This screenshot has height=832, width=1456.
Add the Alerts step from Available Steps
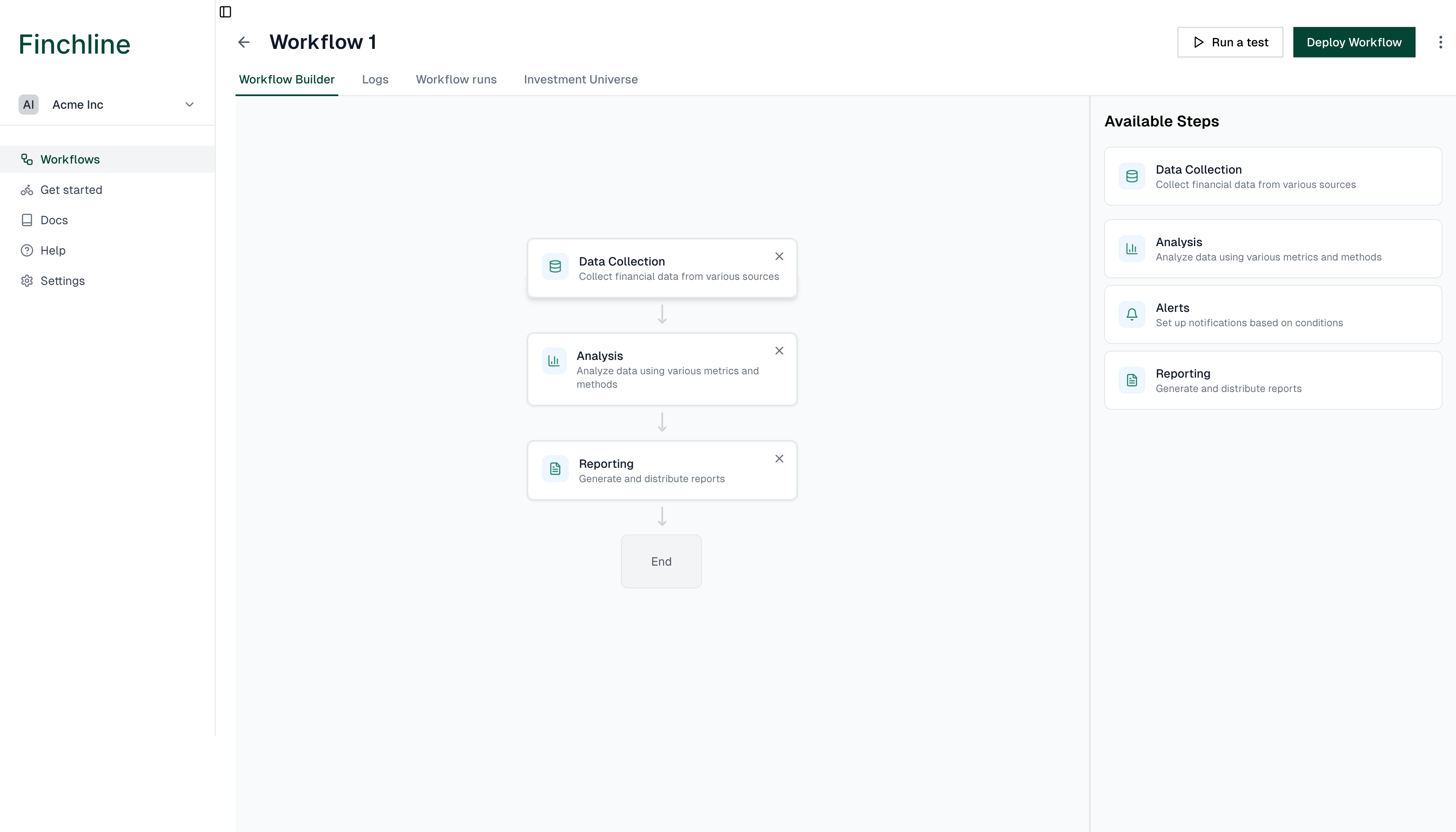[1273, 314]
